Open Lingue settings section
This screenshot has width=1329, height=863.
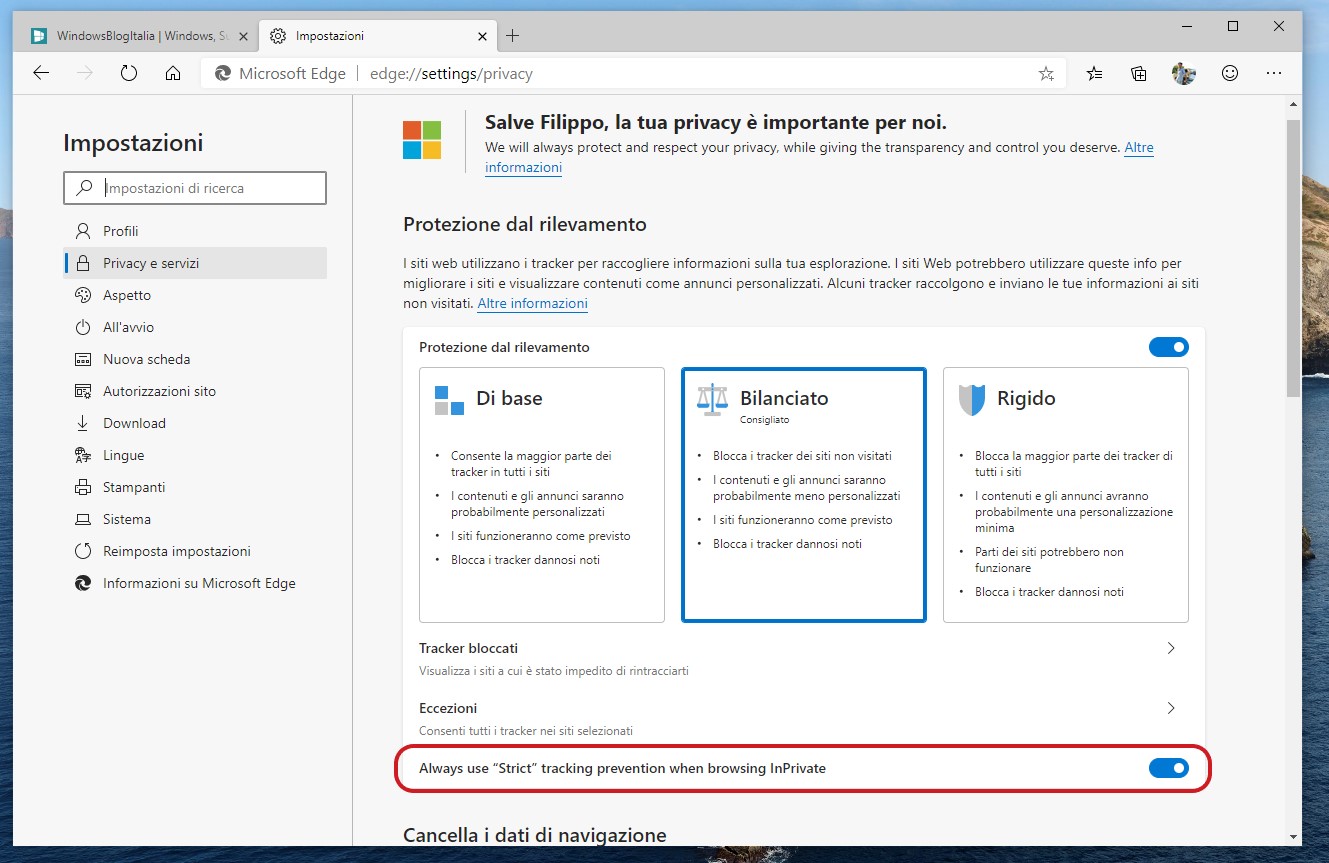(195, 455)
